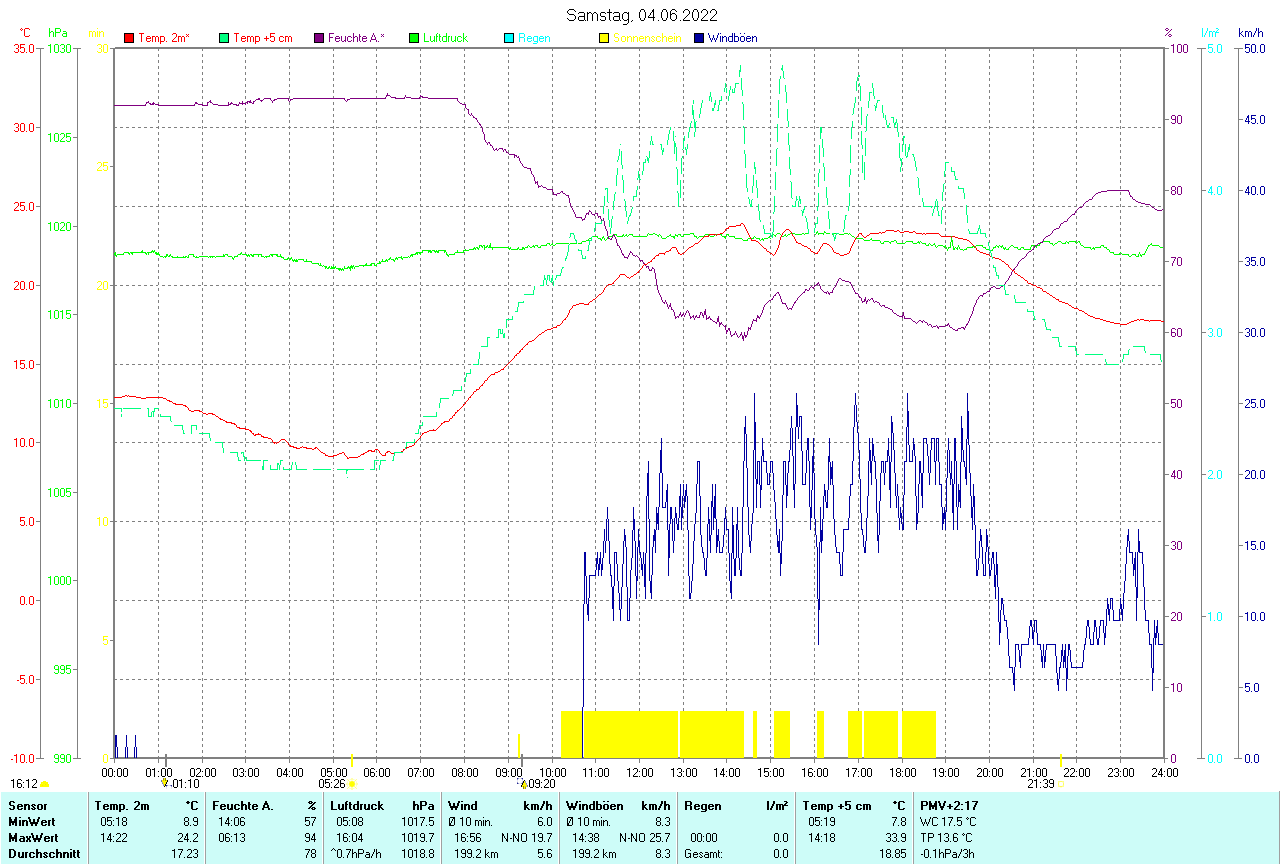Click the humidity maximum value 94

[x=310, y=838]
